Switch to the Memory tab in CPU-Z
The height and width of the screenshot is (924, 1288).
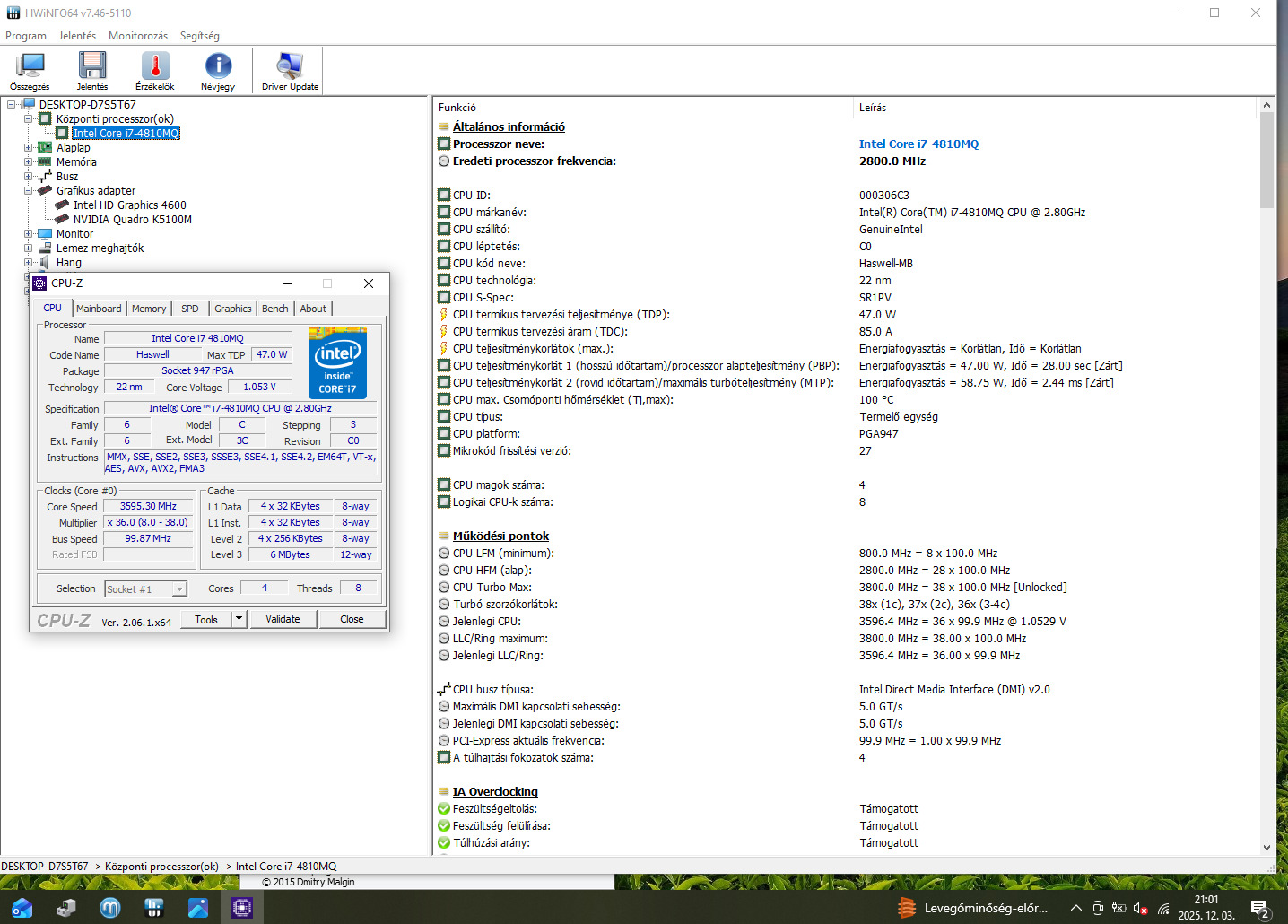(149, 309)
